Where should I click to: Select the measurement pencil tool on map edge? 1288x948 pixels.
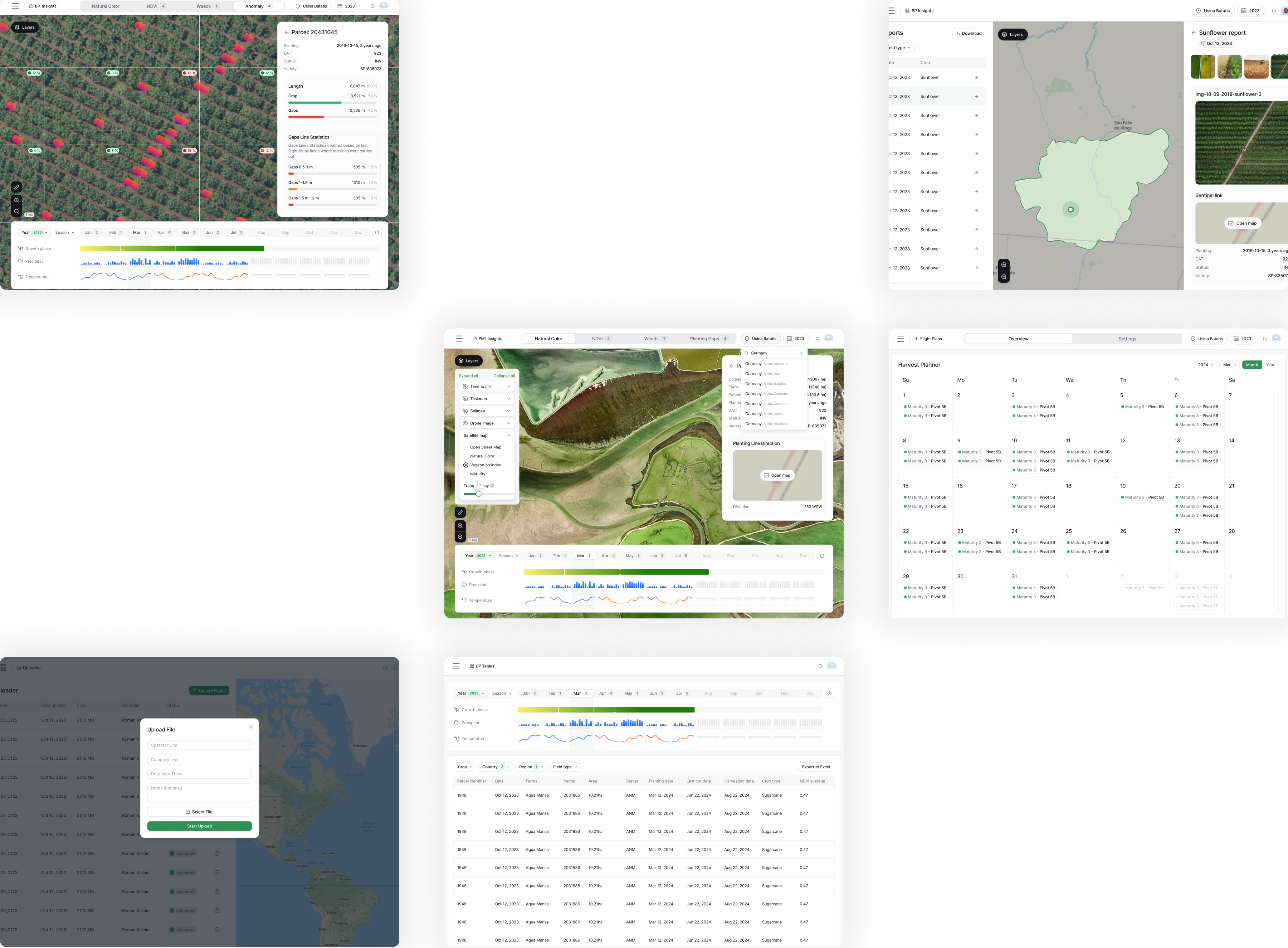pos(16,187)
